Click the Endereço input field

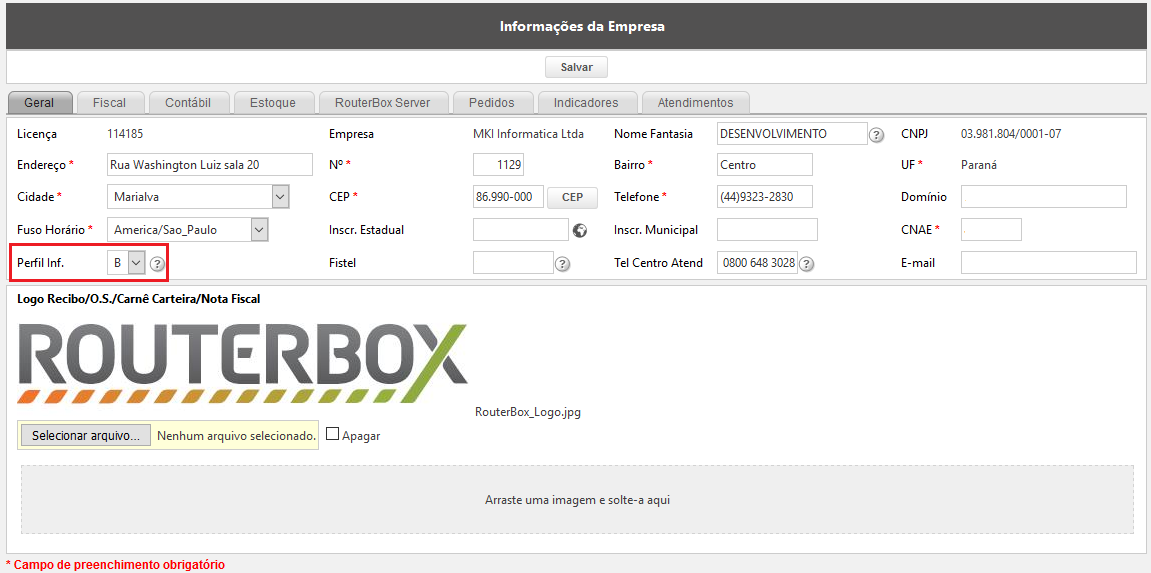[210, 165]
